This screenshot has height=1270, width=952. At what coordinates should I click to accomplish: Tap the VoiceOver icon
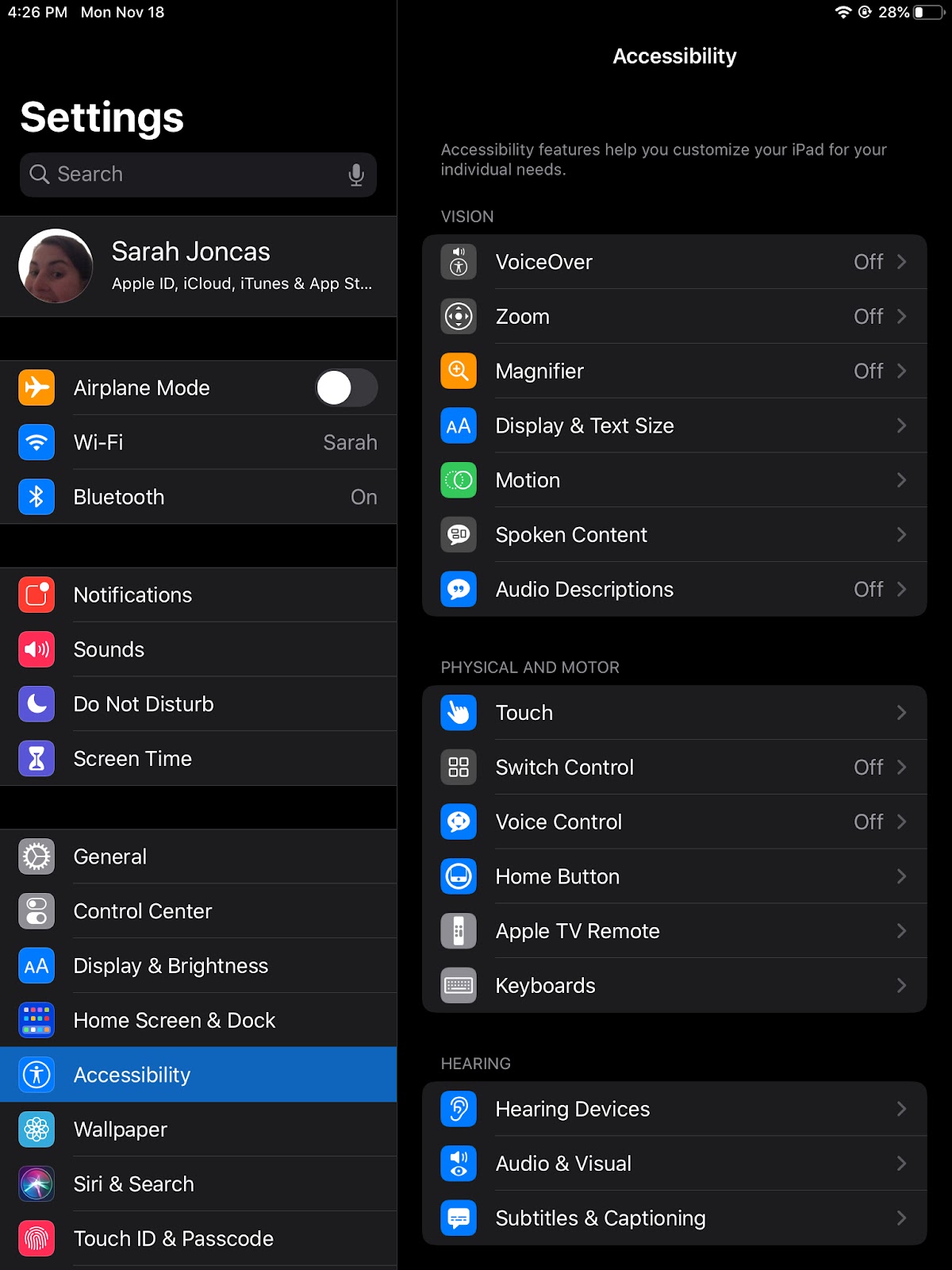pos(459,262)
